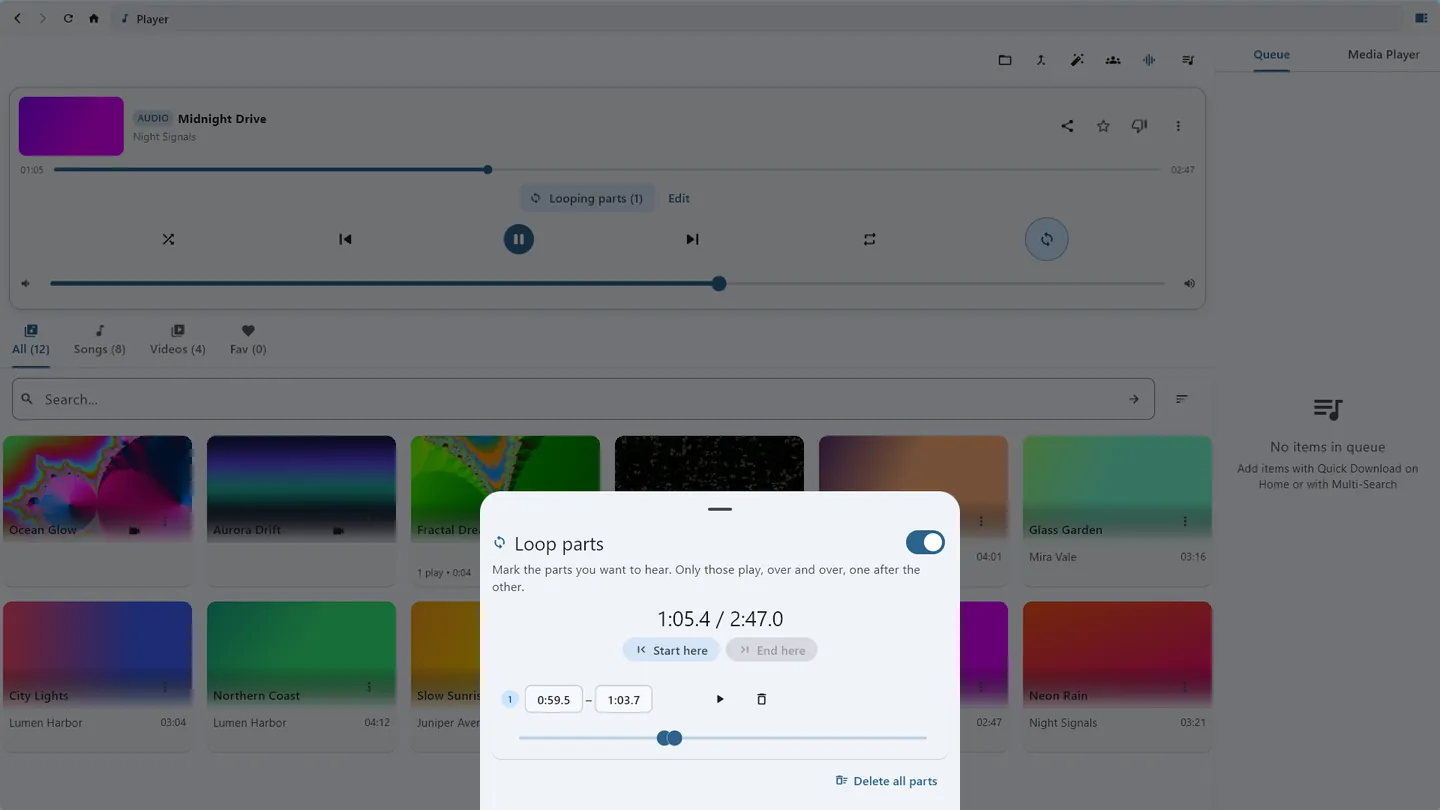Switch to the Media Player tab
The image size is (1440, 810).
(1383, 54)
